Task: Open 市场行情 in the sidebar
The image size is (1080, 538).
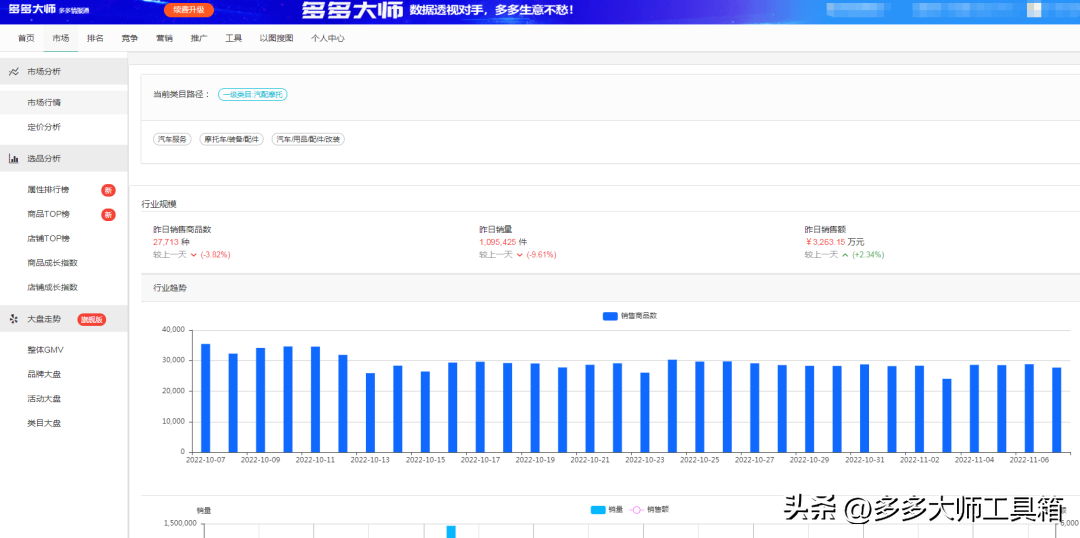Action: (x=44, y=102)
